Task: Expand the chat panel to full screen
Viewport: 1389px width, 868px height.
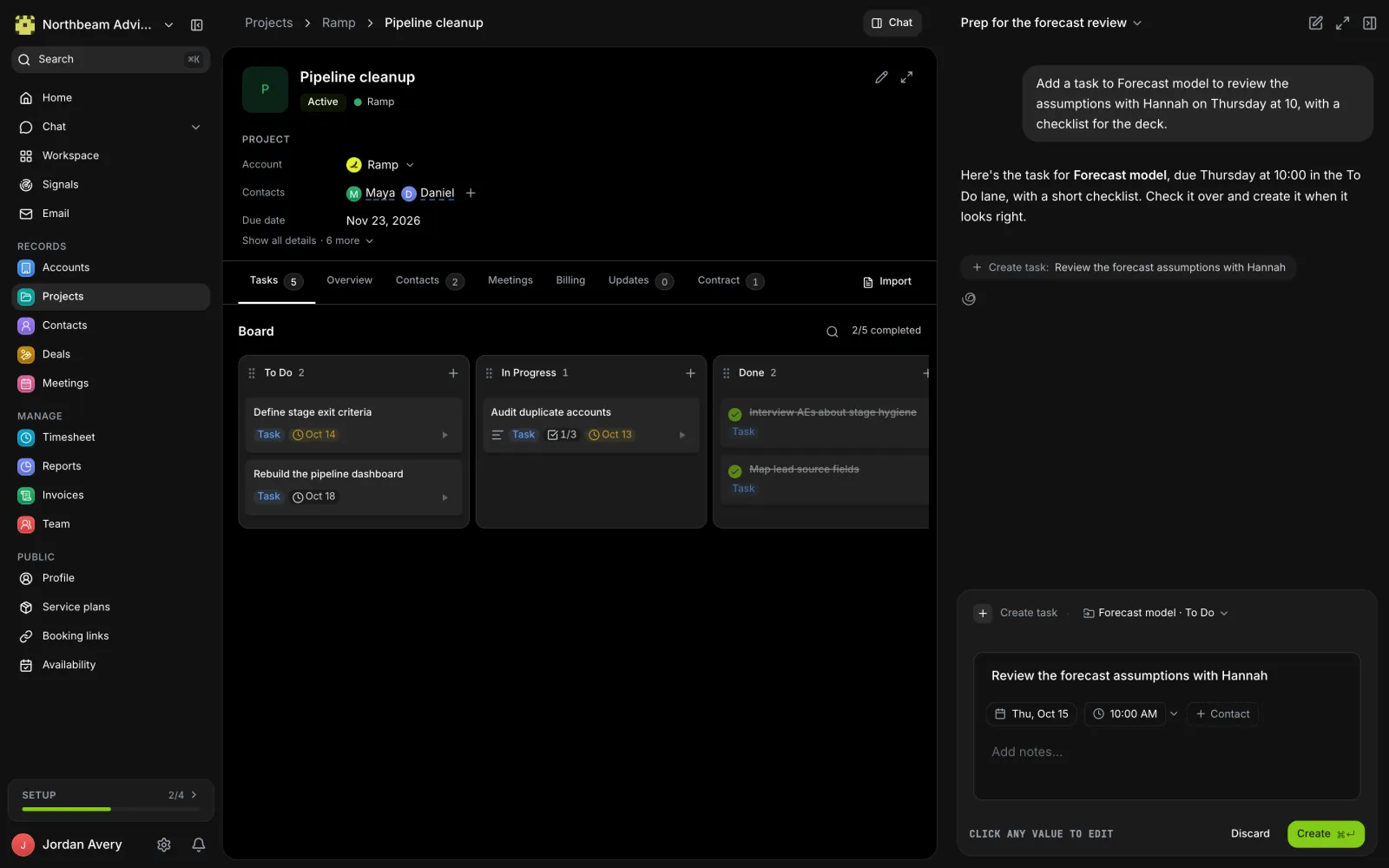Action: (1342, 23)
